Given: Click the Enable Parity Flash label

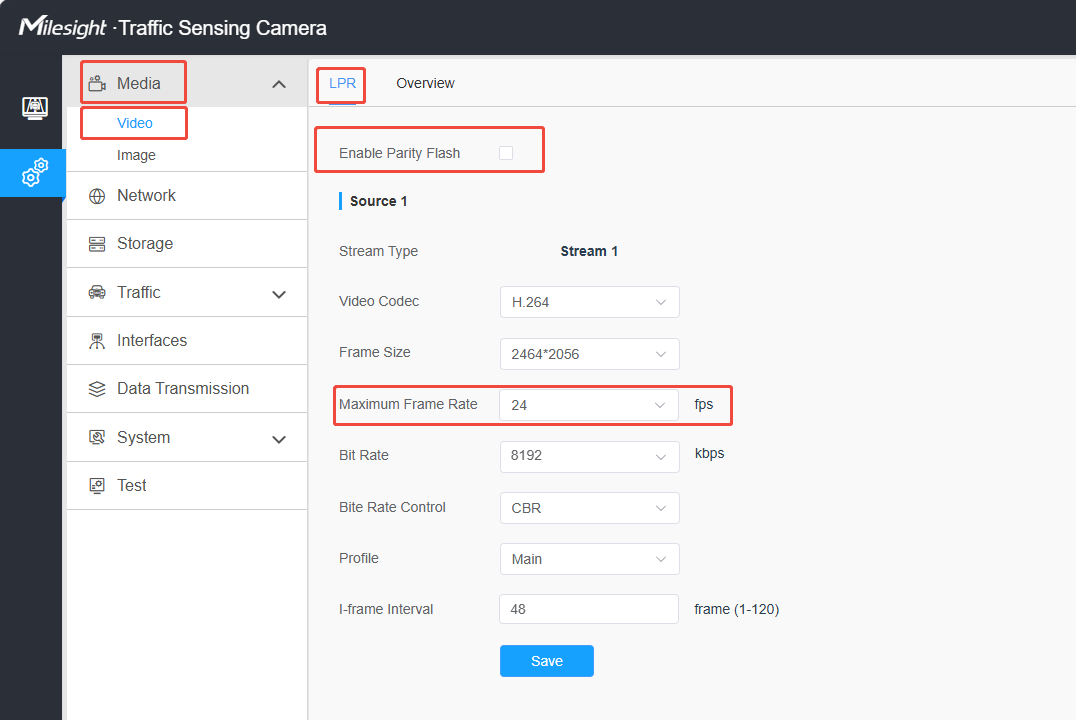Looking at the screenshot, I should [x=399, y=153].
